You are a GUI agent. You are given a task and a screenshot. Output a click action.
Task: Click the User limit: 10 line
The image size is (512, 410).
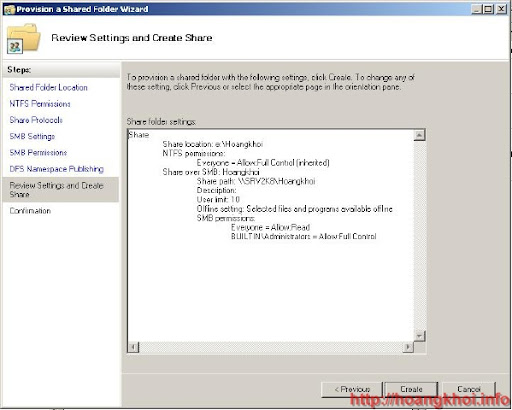click(x=218, y=199)
